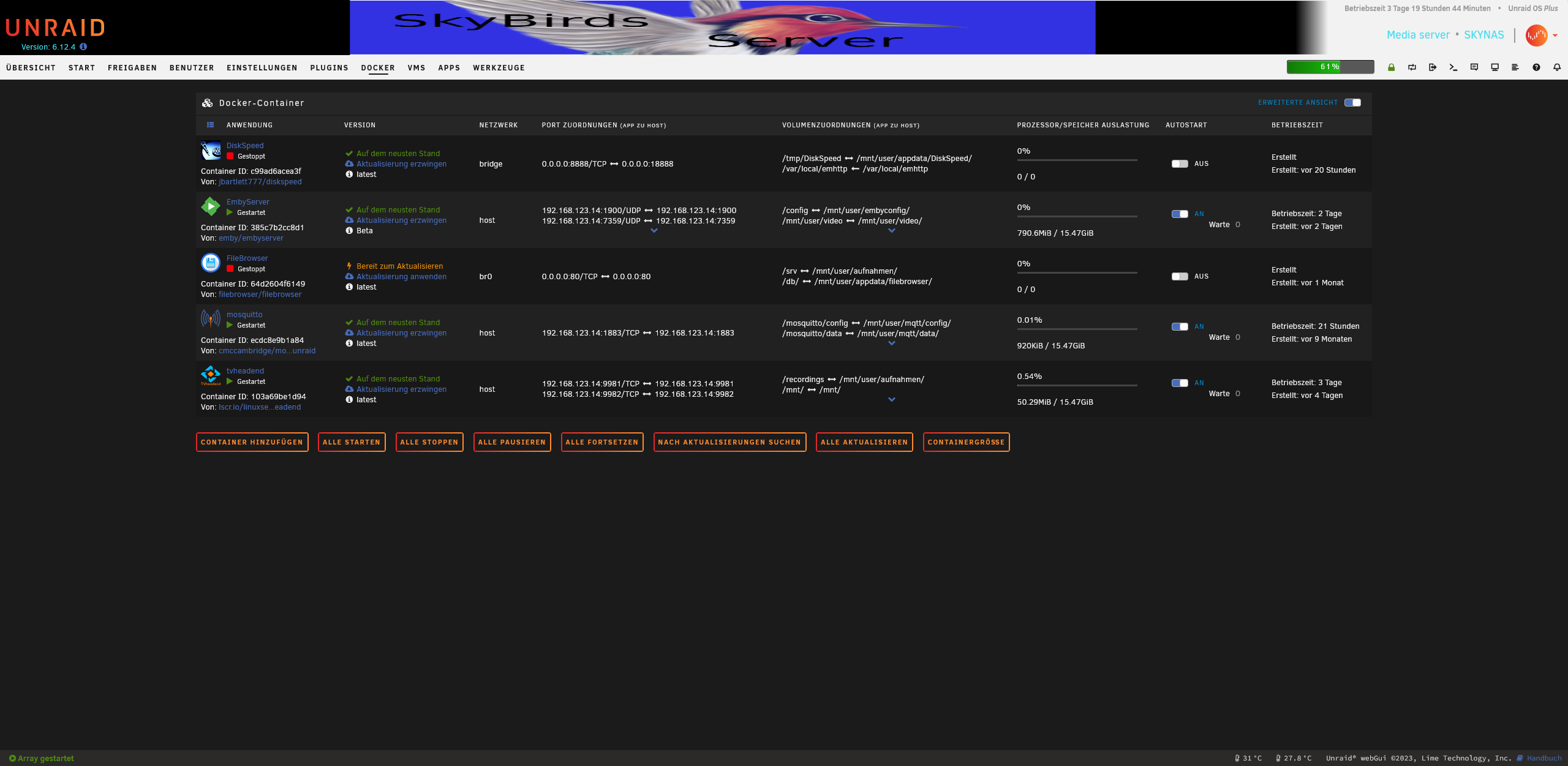The image size is (1568, 766).
Task: Click the help question mark icon
Action: (1536, 67)
